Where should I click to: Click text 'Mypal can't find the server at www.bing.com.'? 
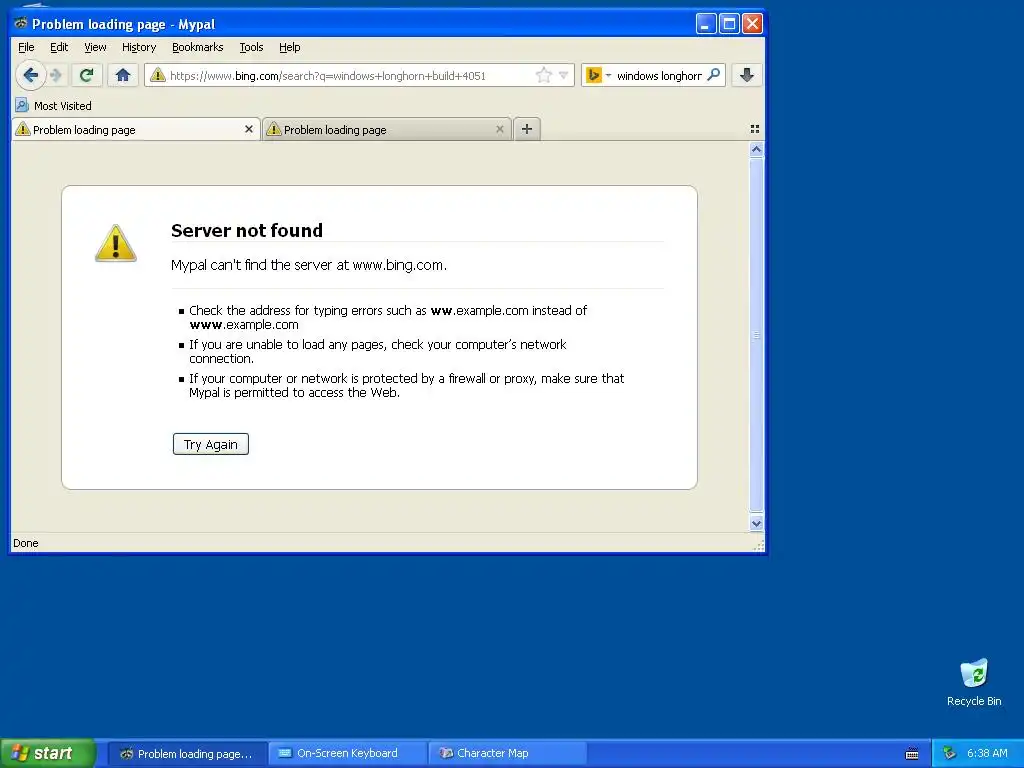pyautogui.click(x=309, y=264)
